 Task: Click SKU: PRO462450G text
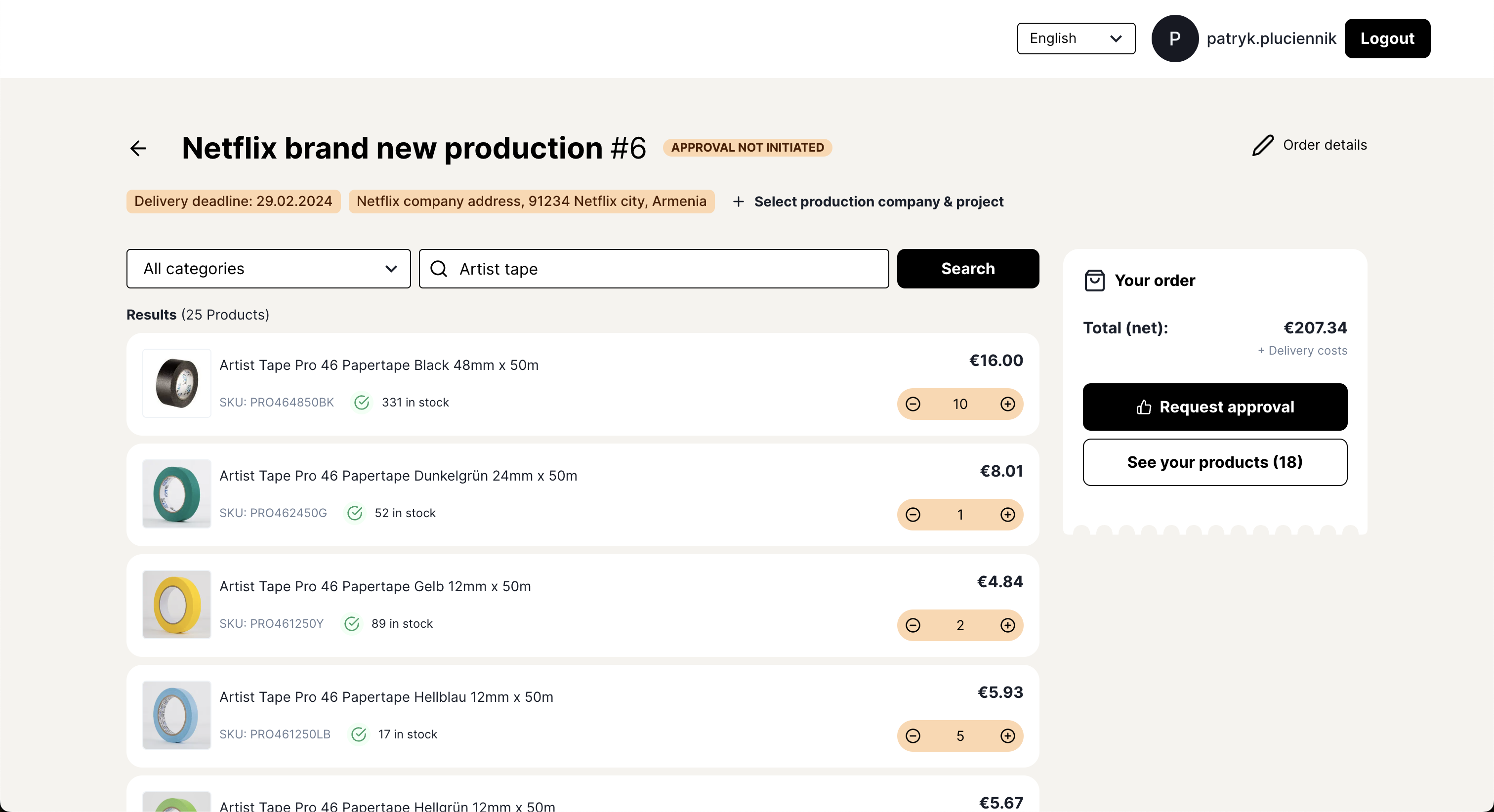[273, 513]
